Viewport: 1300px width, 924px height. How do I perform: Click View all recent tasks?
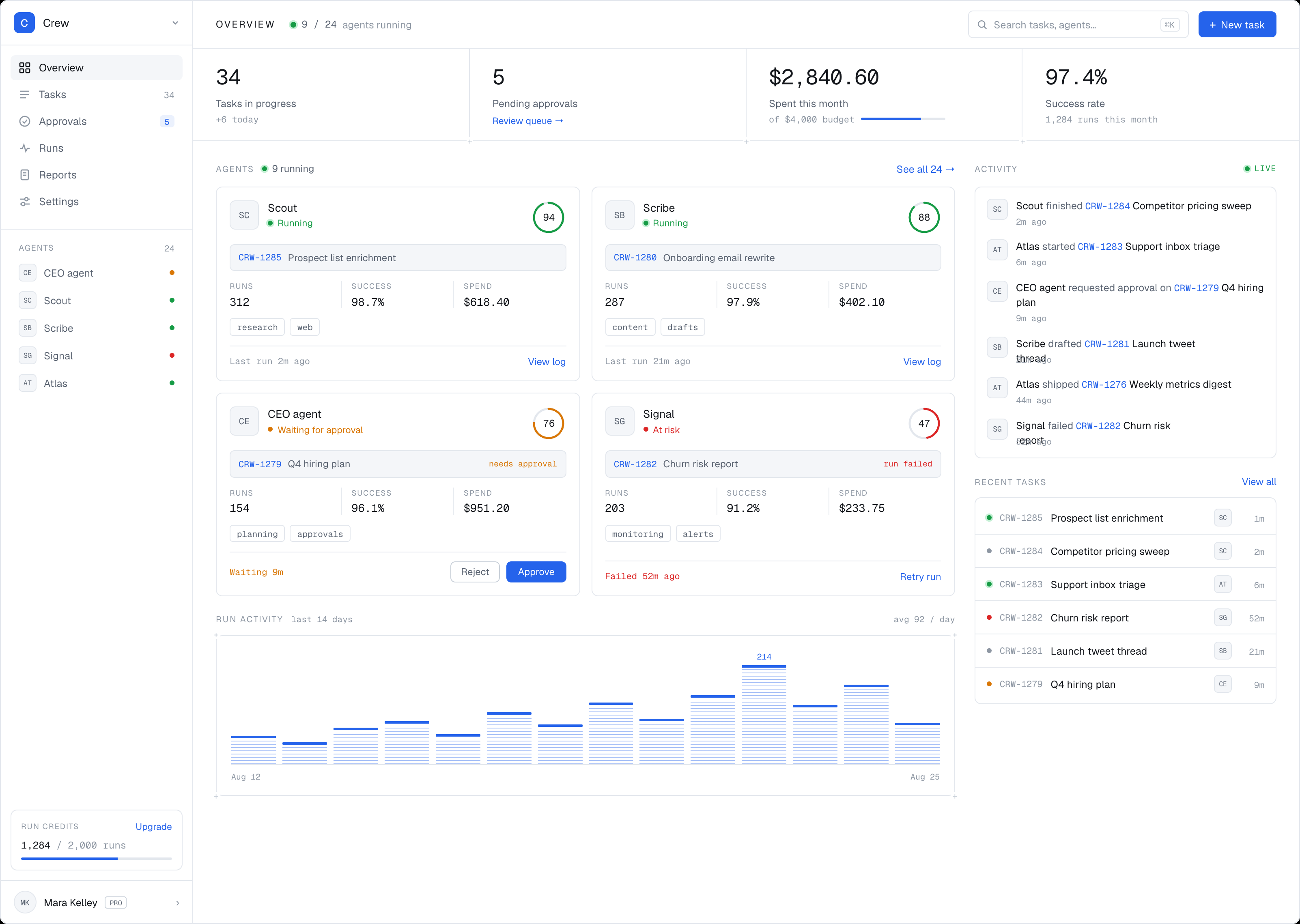click(x=1259, y=482)
